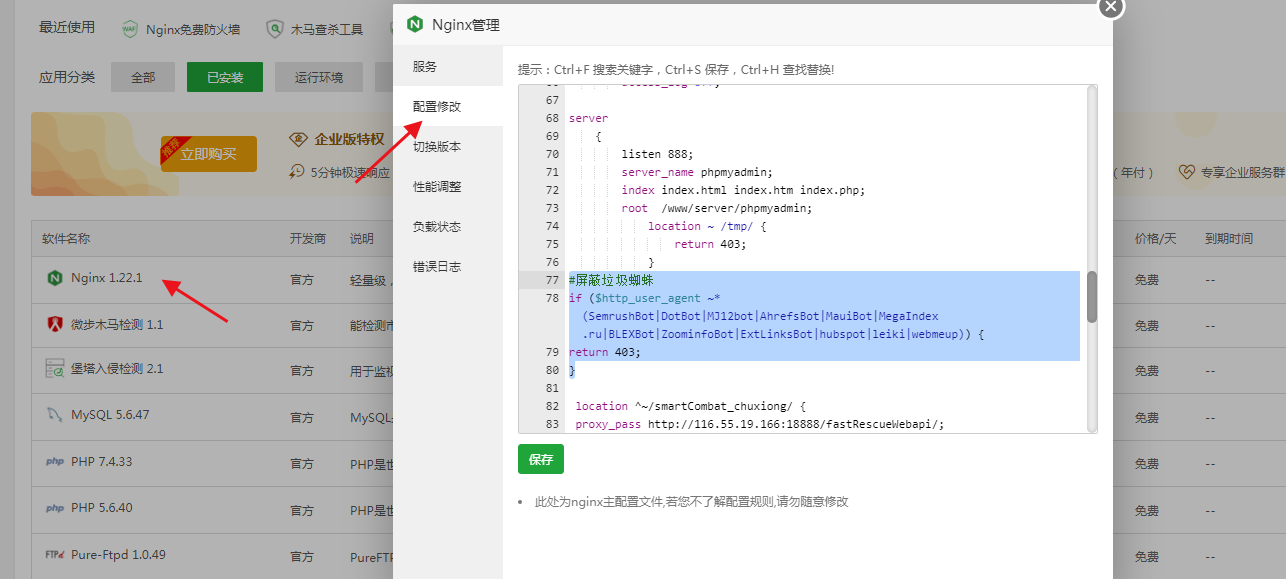Click the 微步木马检测 red icon

coord(54,324)
